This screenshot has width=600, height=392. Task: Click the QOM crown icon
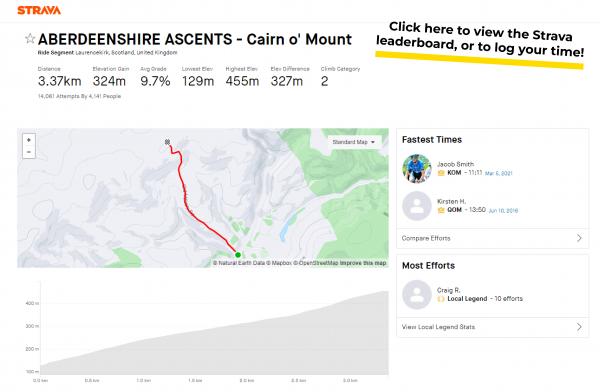point(441,210)
